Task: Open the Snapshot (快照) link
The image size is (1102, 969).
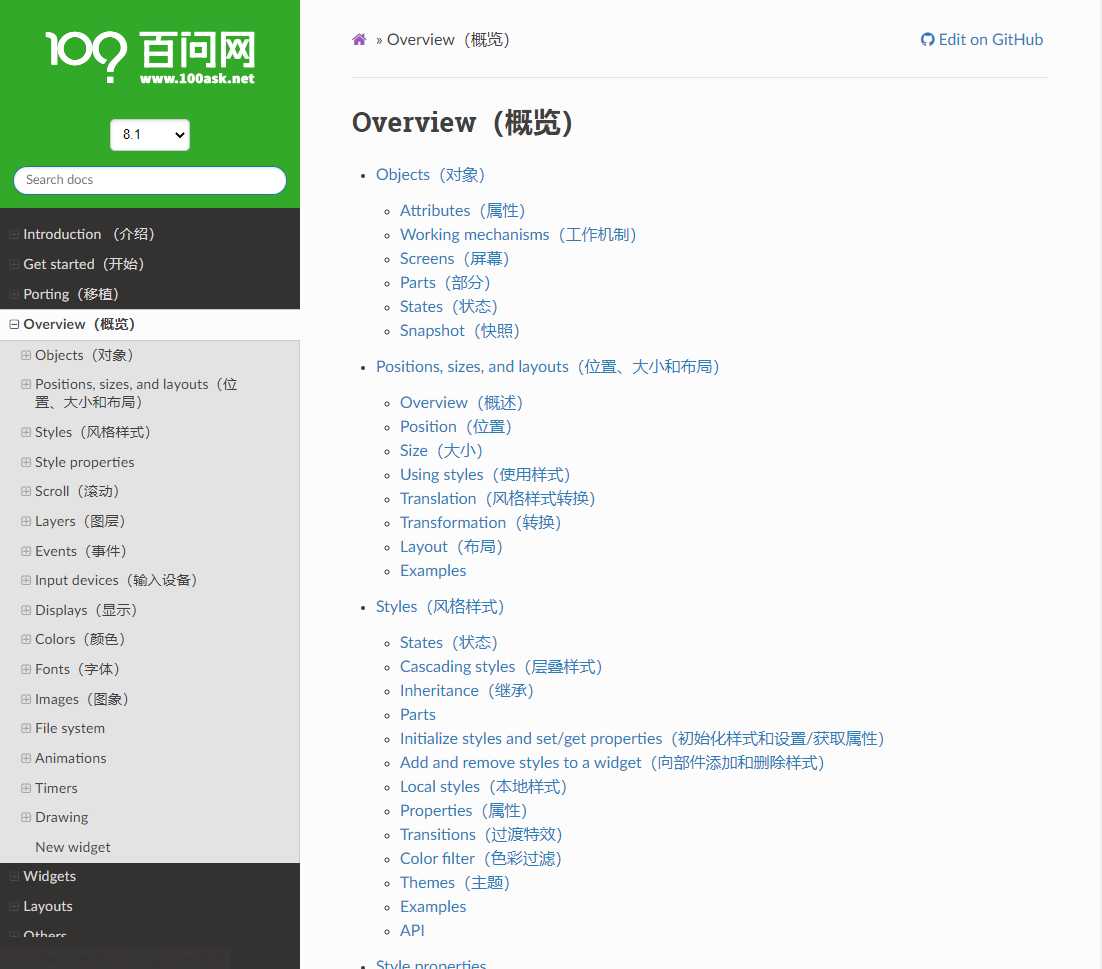Action: (x=460, y=330)
